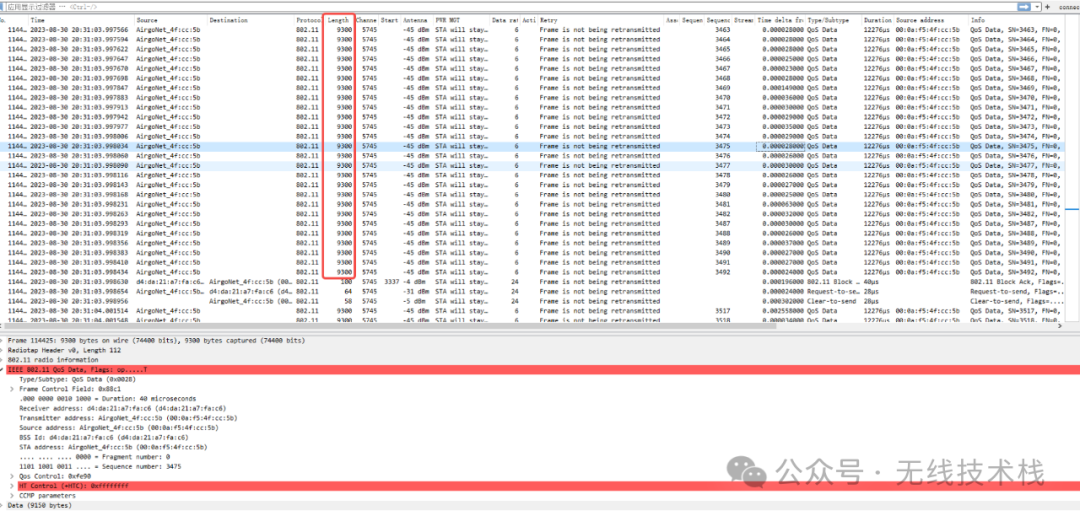This screenshot has height=516, width=1080.
Task: Expand the HT Control (+HTC) node
Action: 12,486
